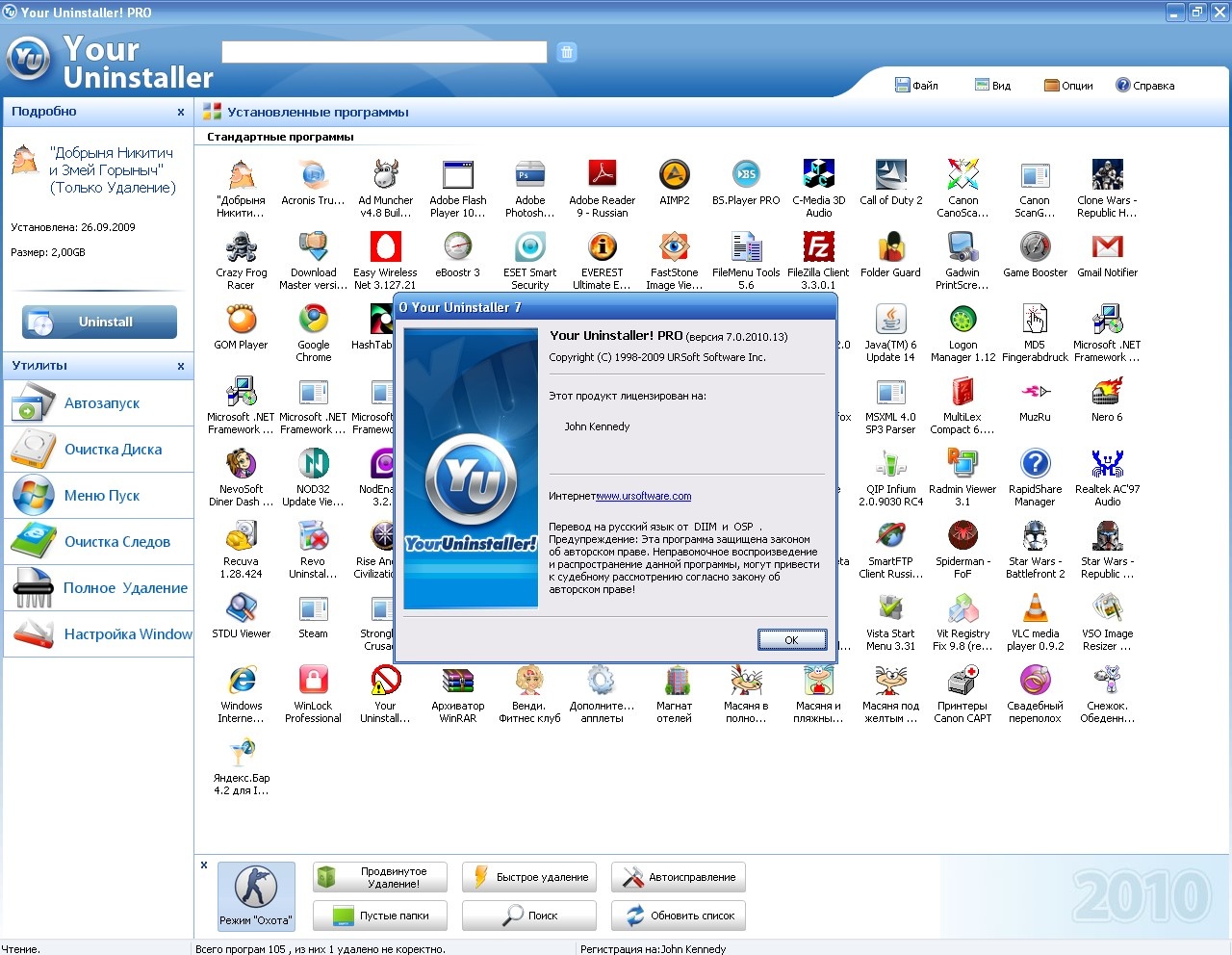Viewport: 1232px width, 955px height.
Task: Select the Call of Duty 2 icon
Action: (890, 175)
